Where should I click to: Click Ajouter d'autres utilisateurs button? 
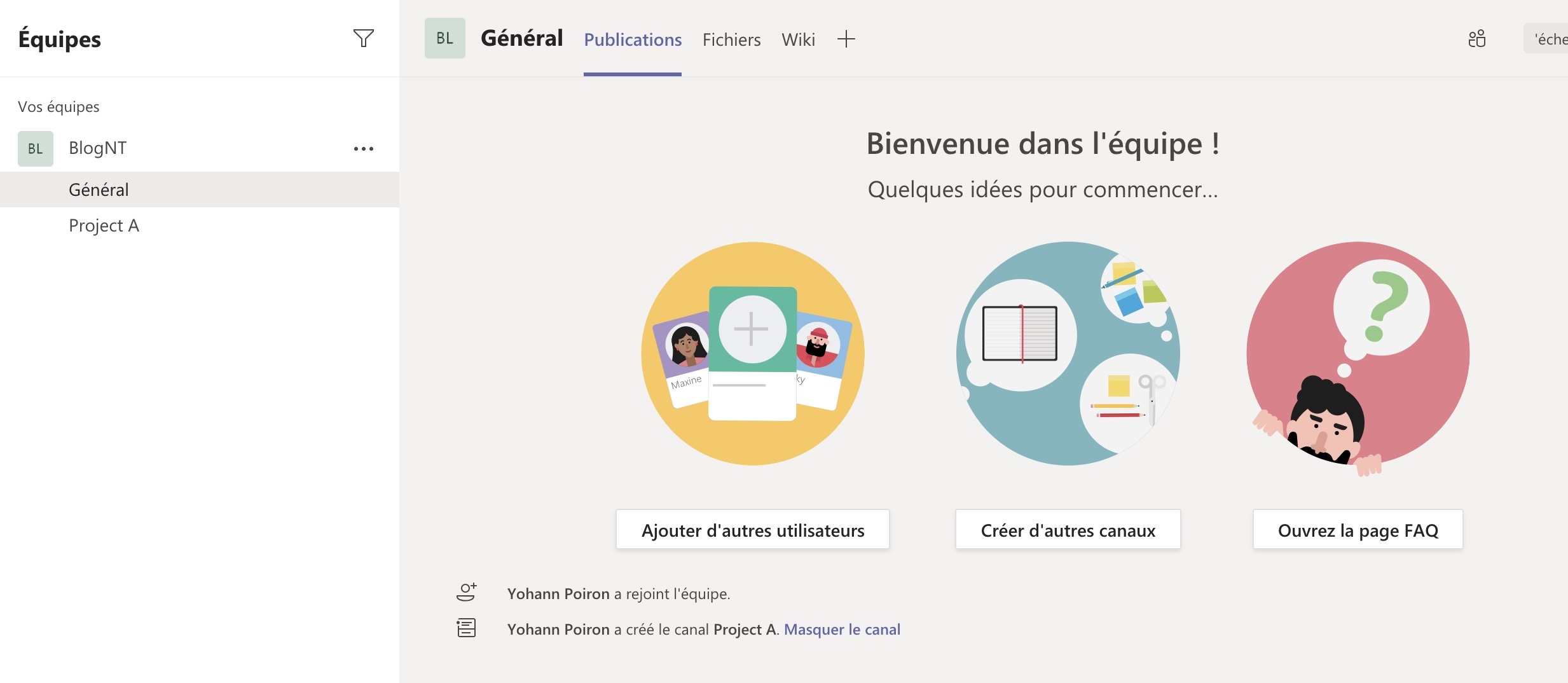(x=752, y=530)
